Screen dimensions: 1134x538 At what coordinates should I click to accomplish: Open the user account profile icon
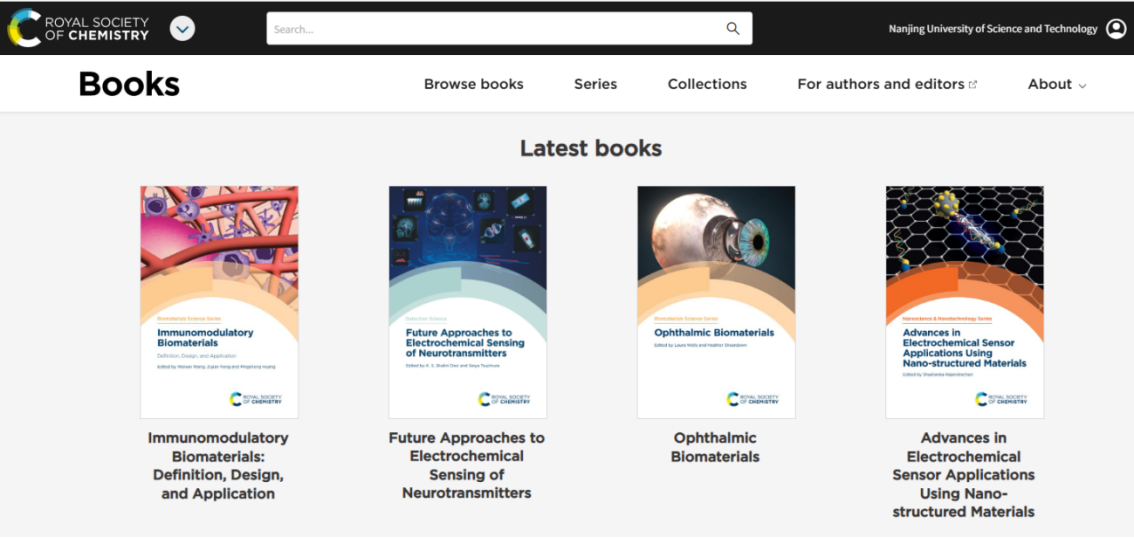(1116, 29)
